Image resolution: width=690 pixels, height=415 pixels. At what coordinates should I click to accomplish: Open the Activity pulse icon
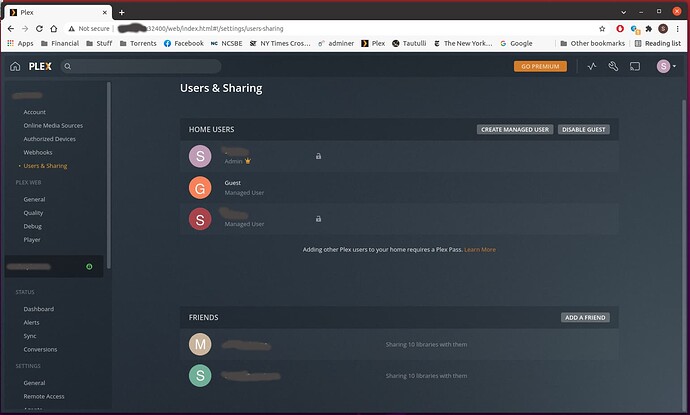click(592, 66)
